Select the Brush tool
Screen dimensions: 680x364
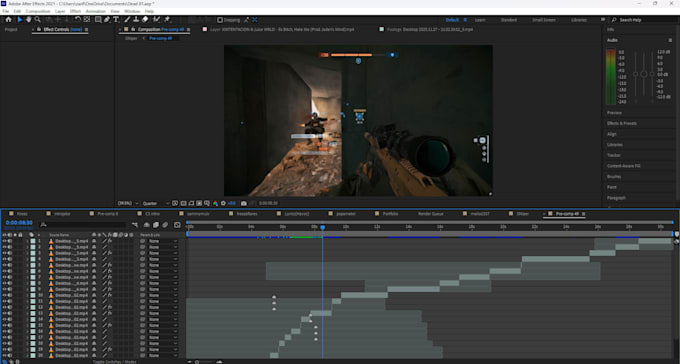click(x=127, y=20)
